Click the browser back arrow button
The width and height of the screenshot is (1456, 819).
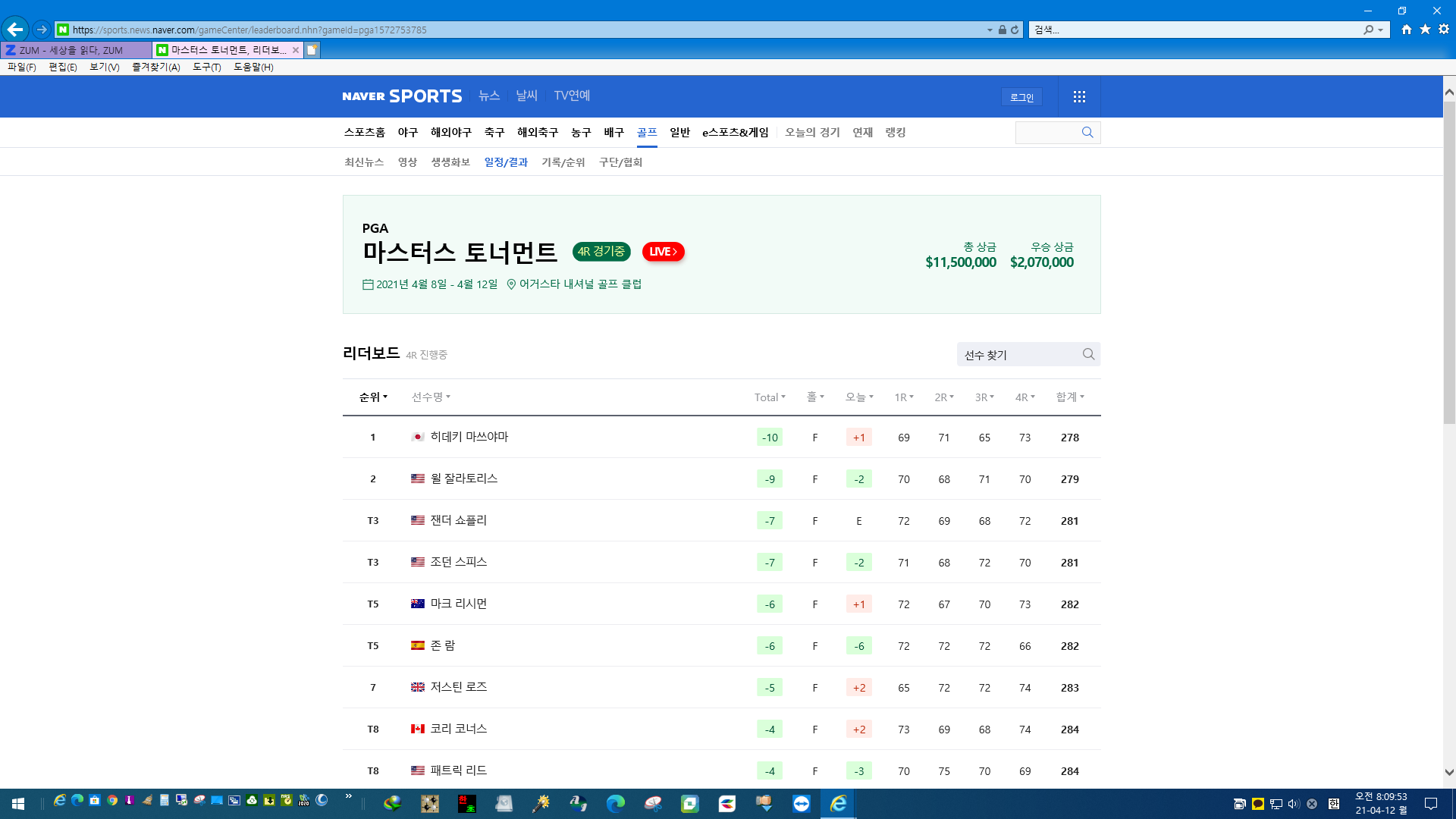[x=15, y=30]
